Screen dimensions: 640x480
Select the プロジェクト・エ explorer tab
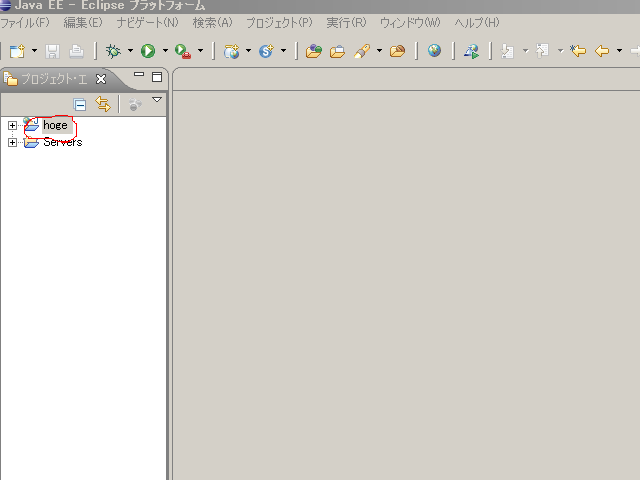[x=53, y=79]
